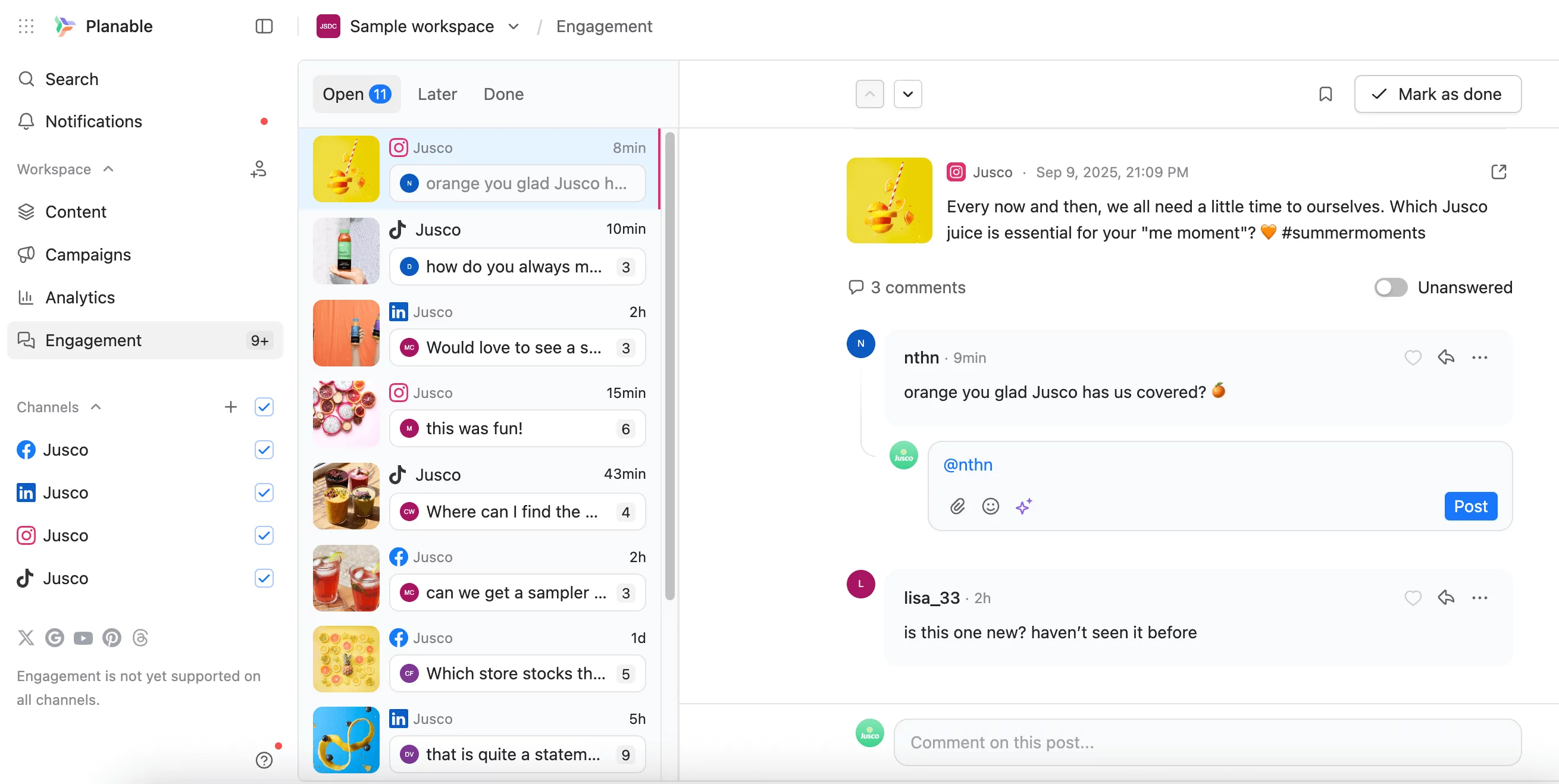Uncheck the select-all channels checkbox

click(x=264, y=406)
